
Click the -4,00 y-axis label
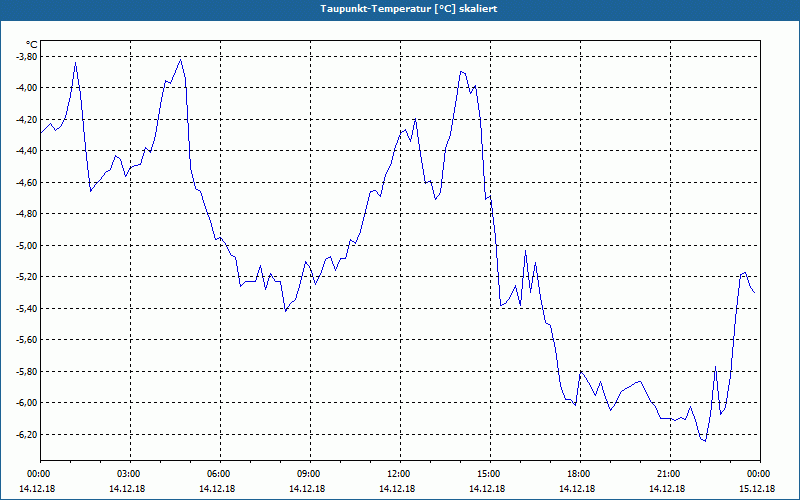(x=28, y=88)
